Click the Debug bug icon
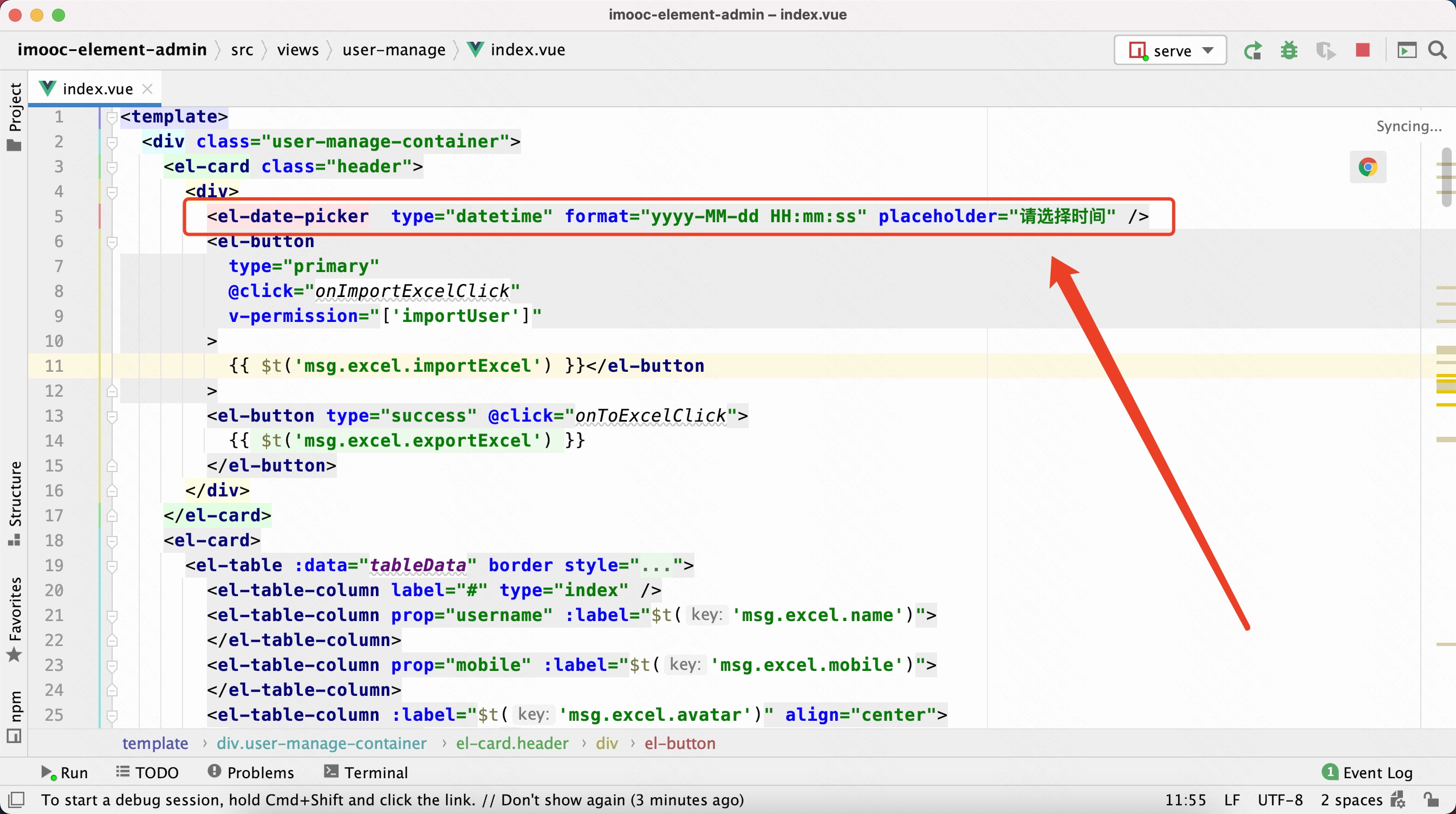1456x814 pixels. (x=1289, y=50)
